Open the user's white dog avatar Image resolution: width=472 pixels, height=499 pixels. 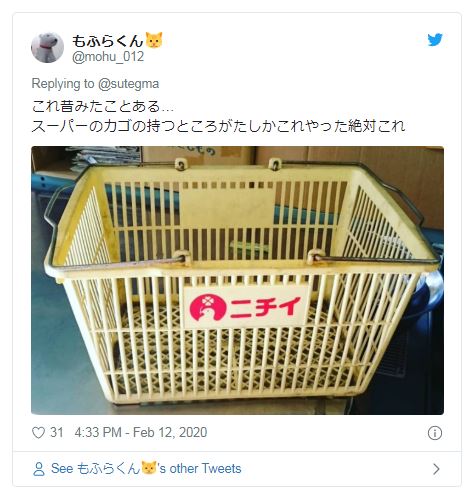click(47, 47)
